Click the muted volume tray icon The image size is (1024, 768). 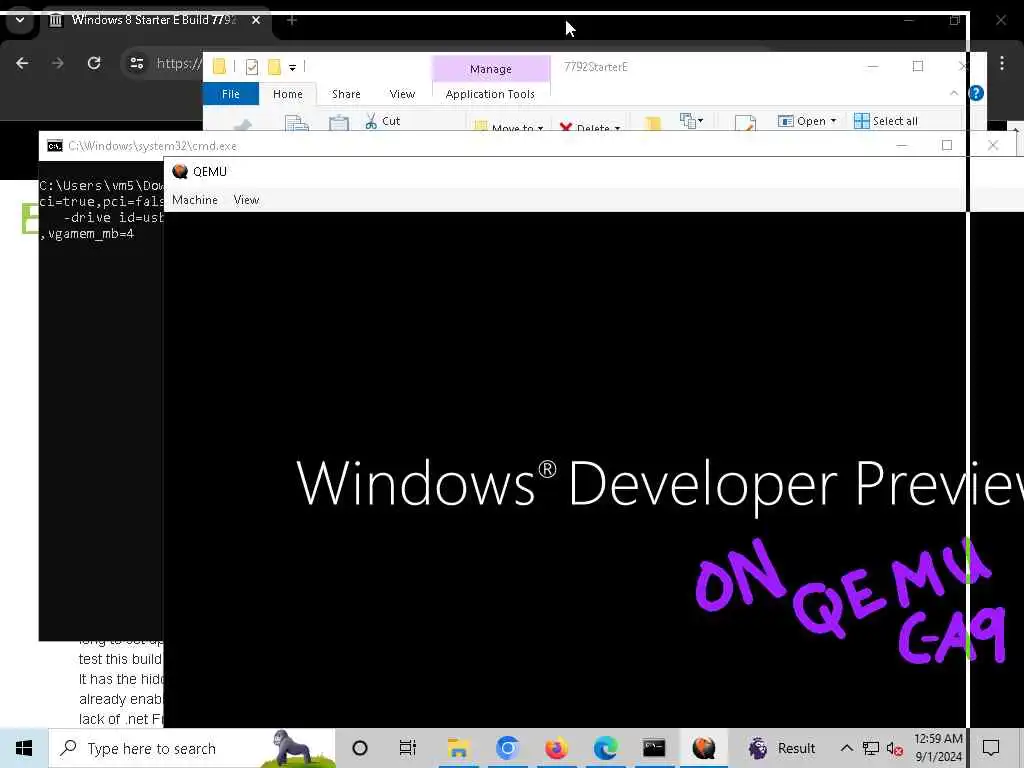[x=895, y=748]
